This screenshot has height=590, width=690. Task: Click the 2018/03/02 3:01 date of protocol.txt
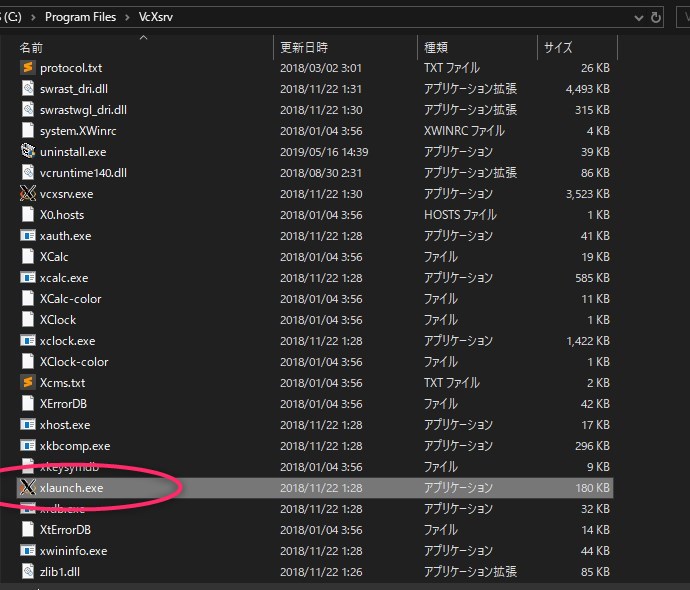pyautogui.click(x=321, y=68)
